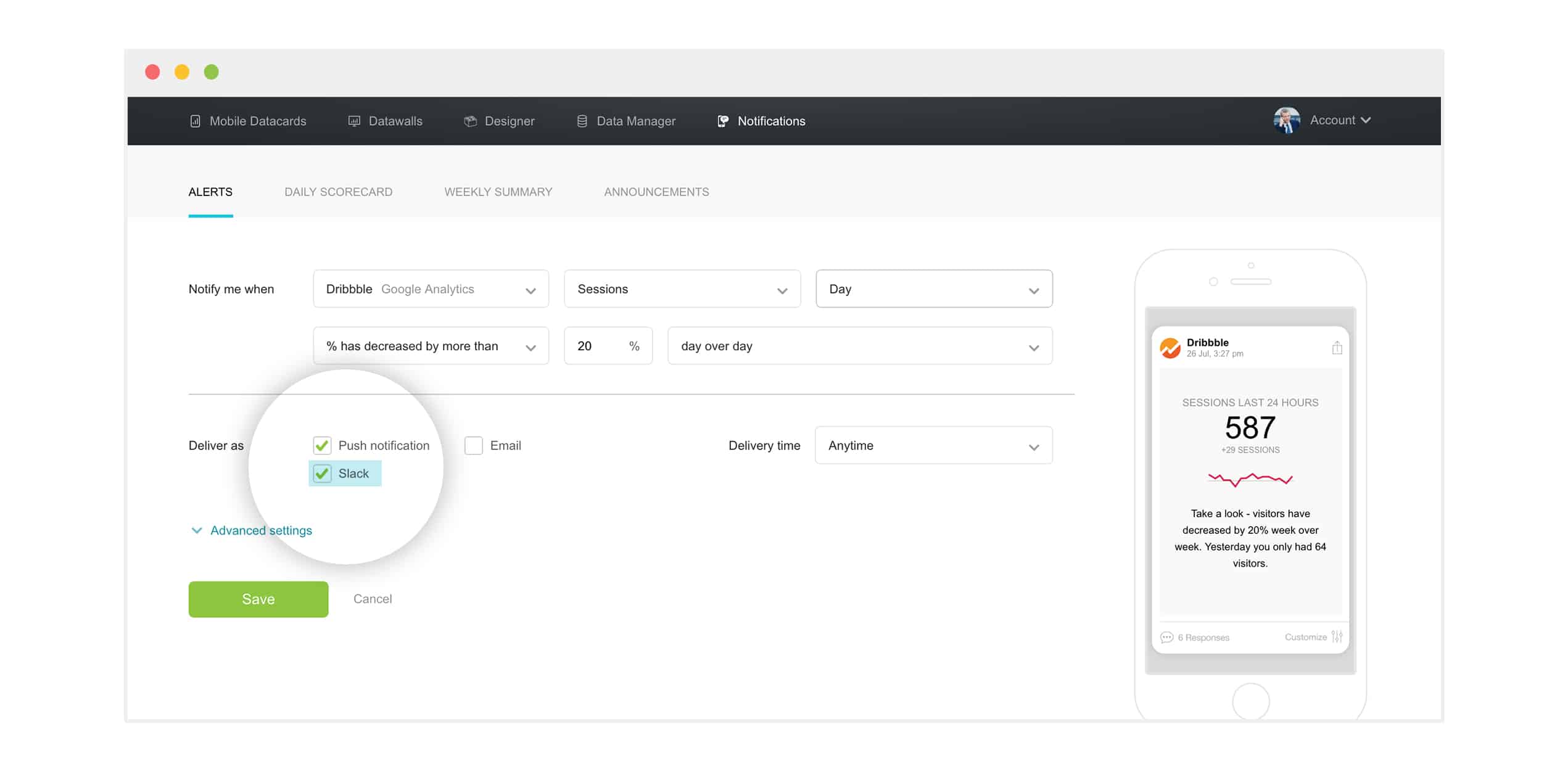Viewport: 1568px width, 777px height.
Task: Uncheck the Push notification checkbox
Action: [322, 445]
